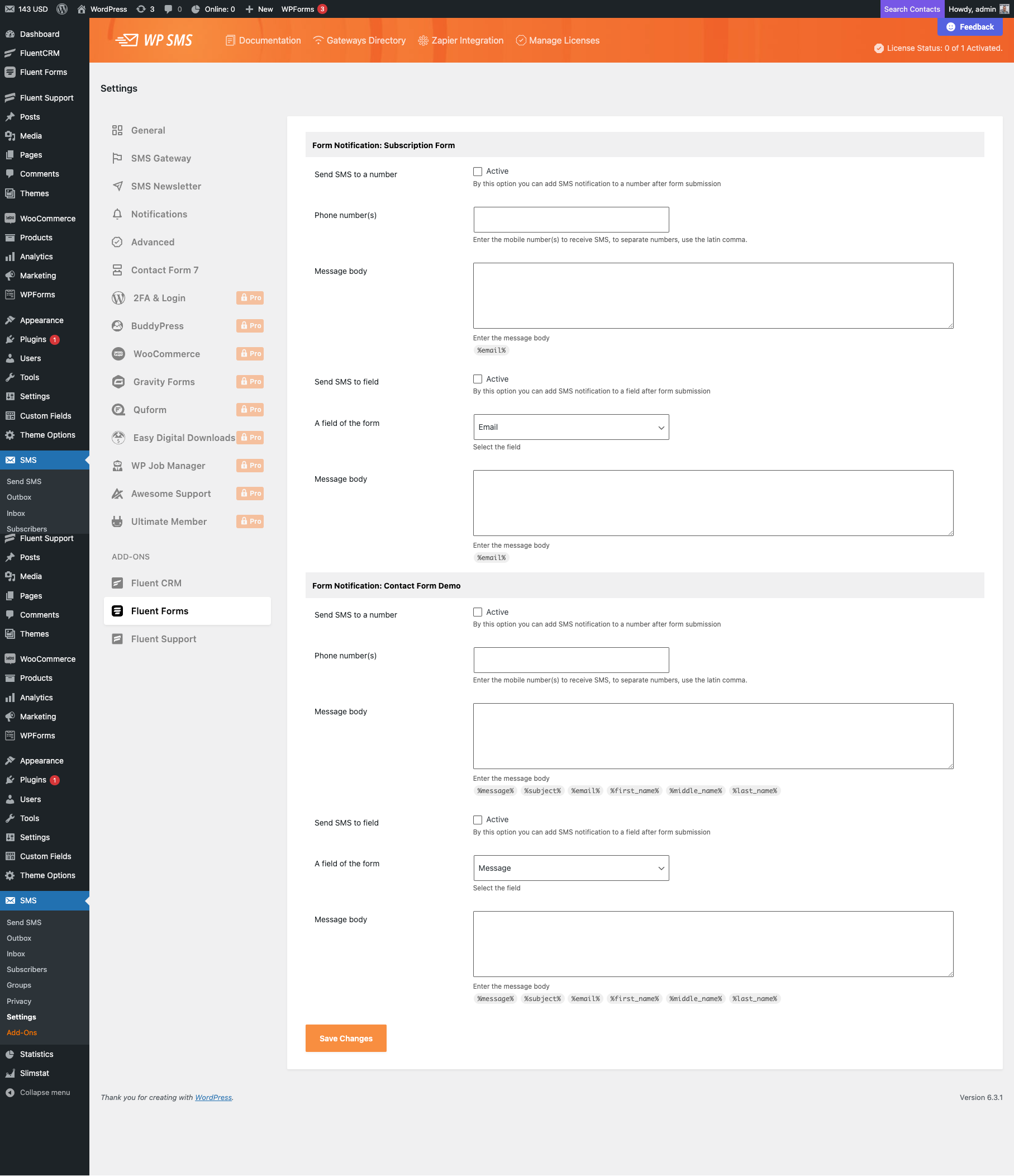The image size is (1014, 1176).
Task: Open the New content menu in admin bar
Action: [x=259, y=9]
